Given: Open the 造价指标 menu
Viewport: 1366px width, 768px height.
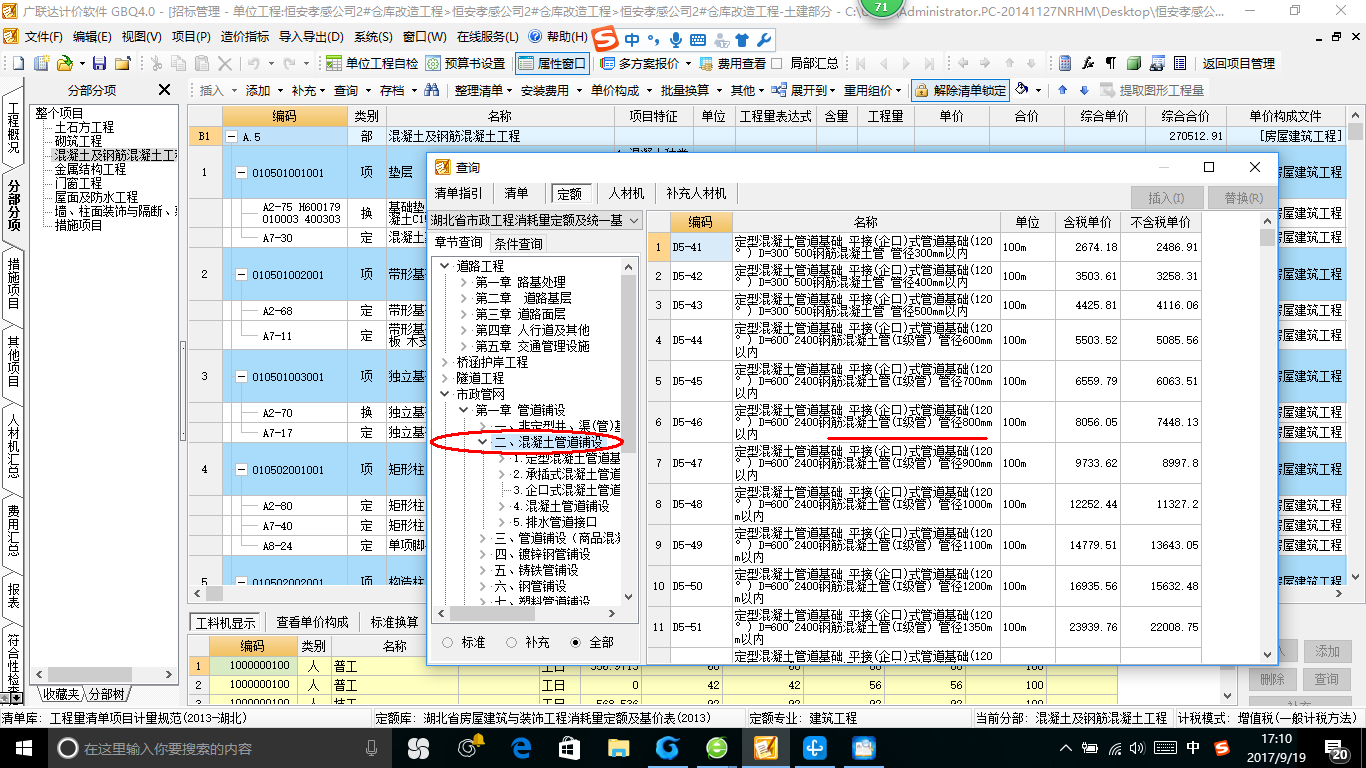Looking at the screenshot, I should (244, 36).
